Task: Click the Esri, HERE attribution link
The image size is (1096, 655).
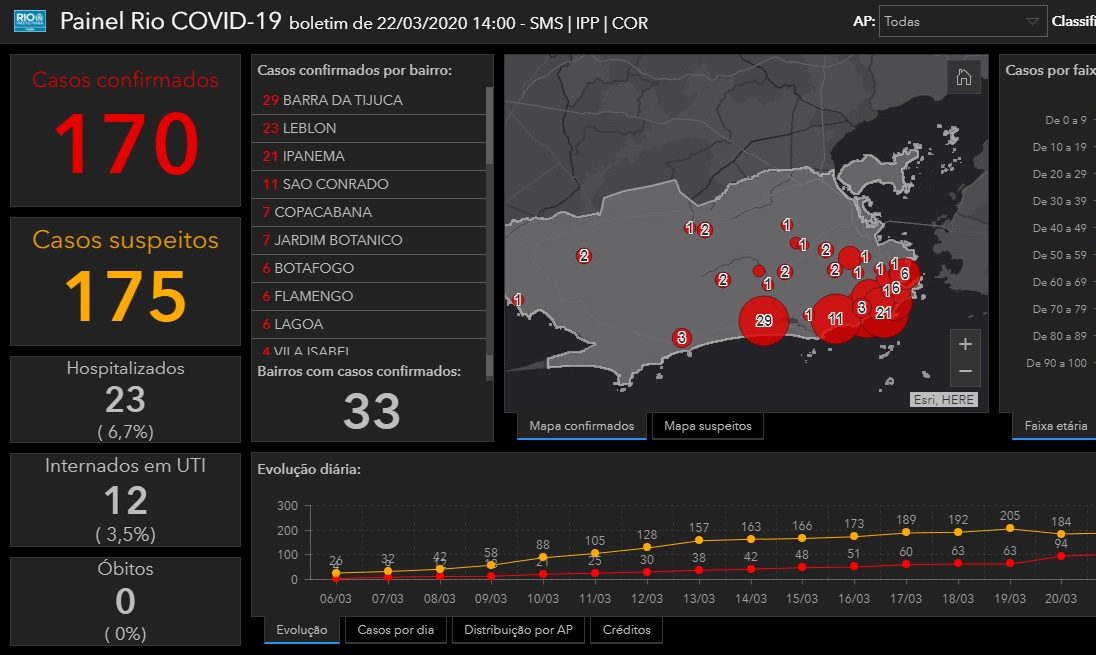Action: point(943,400)
